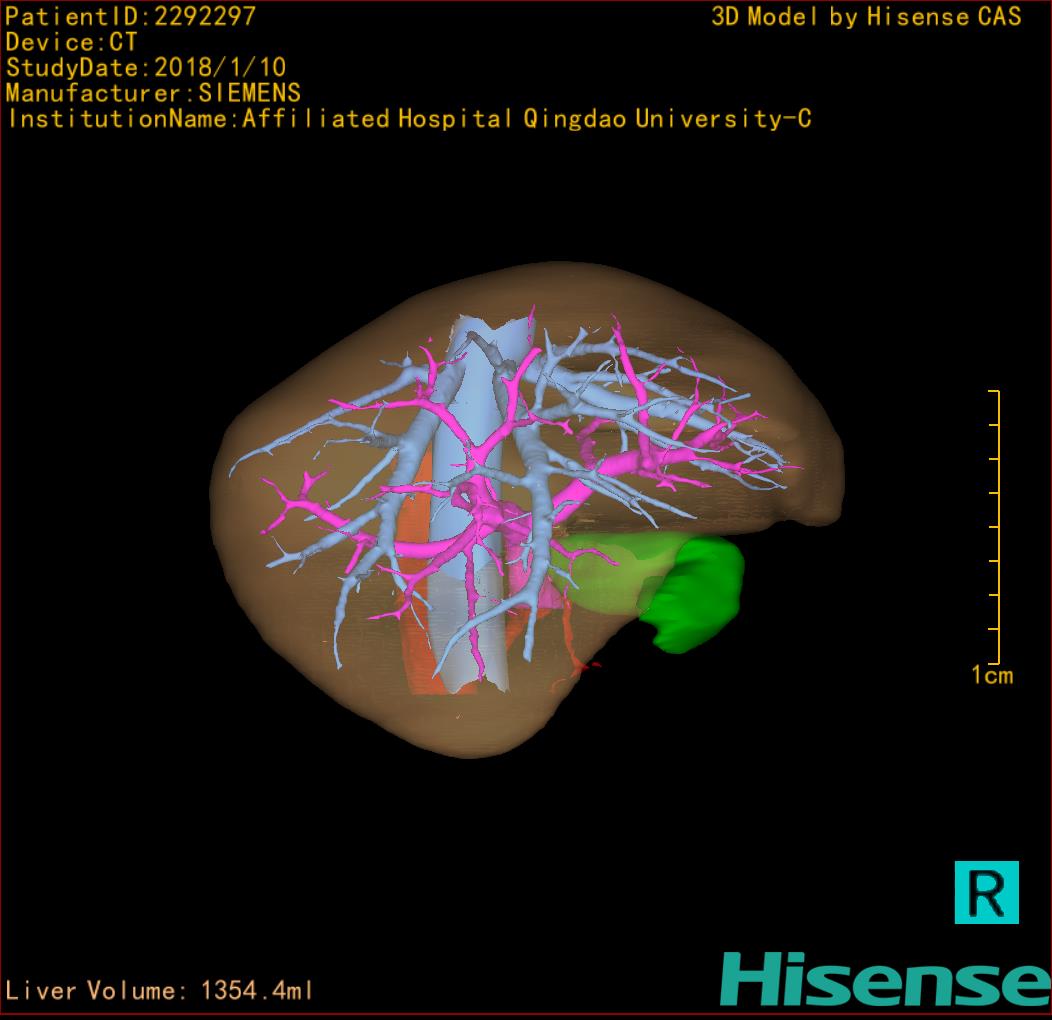Click the StudyDate:2018/1/10 label
The width and height of the screenshot is (1052, 1020).
pos(146,68)
